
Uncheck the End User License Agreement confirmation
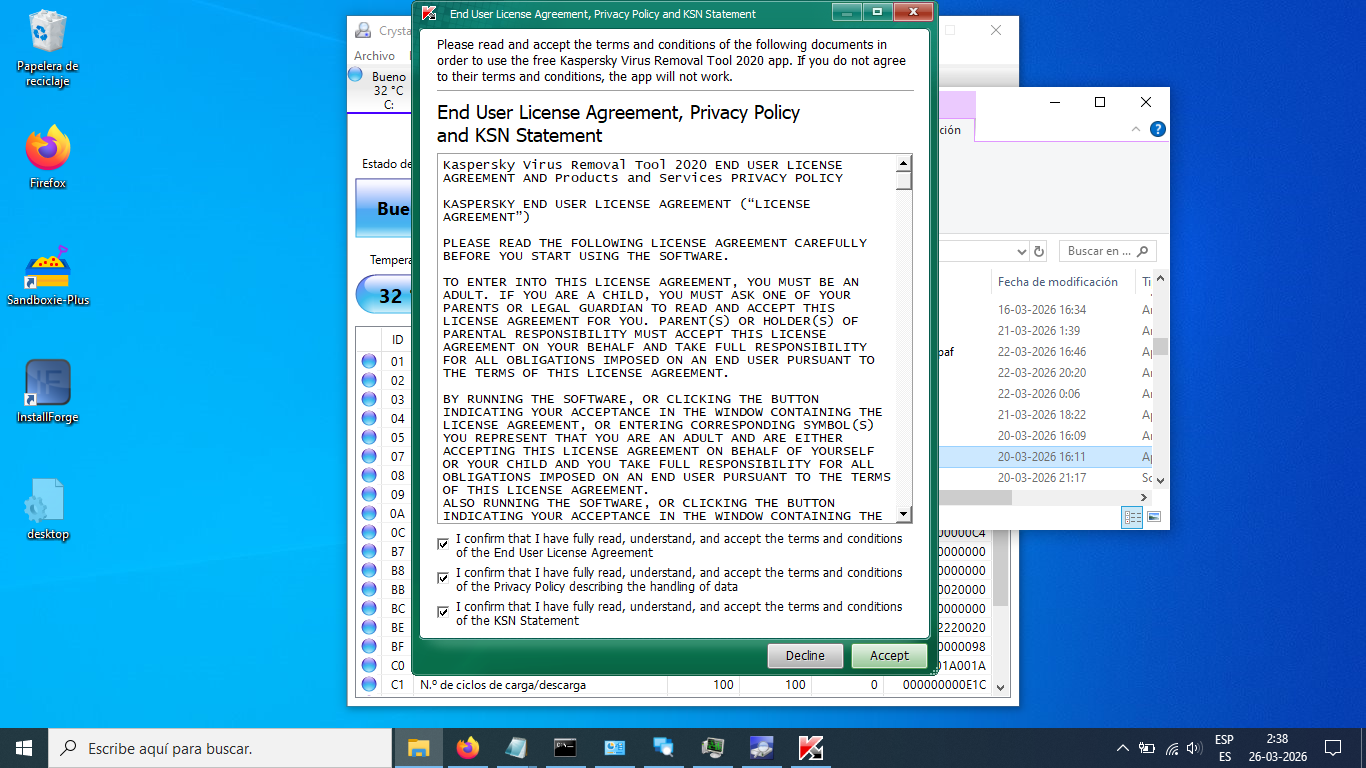443,544
